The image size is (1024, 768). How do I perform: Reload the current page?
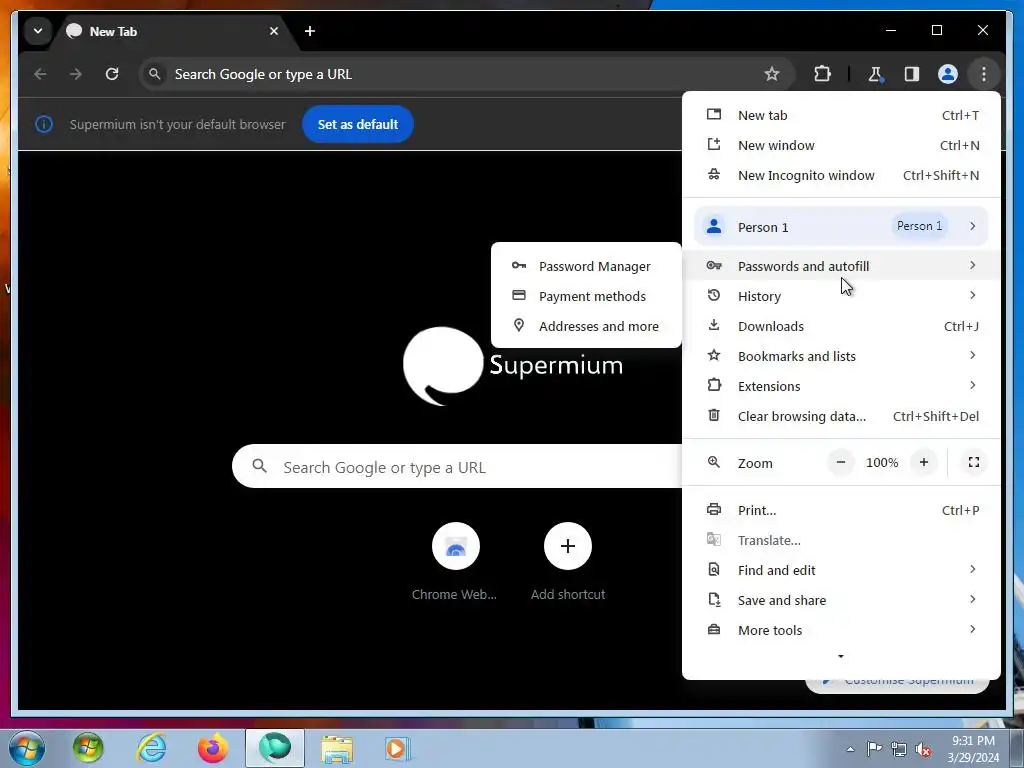click(112, 74)
